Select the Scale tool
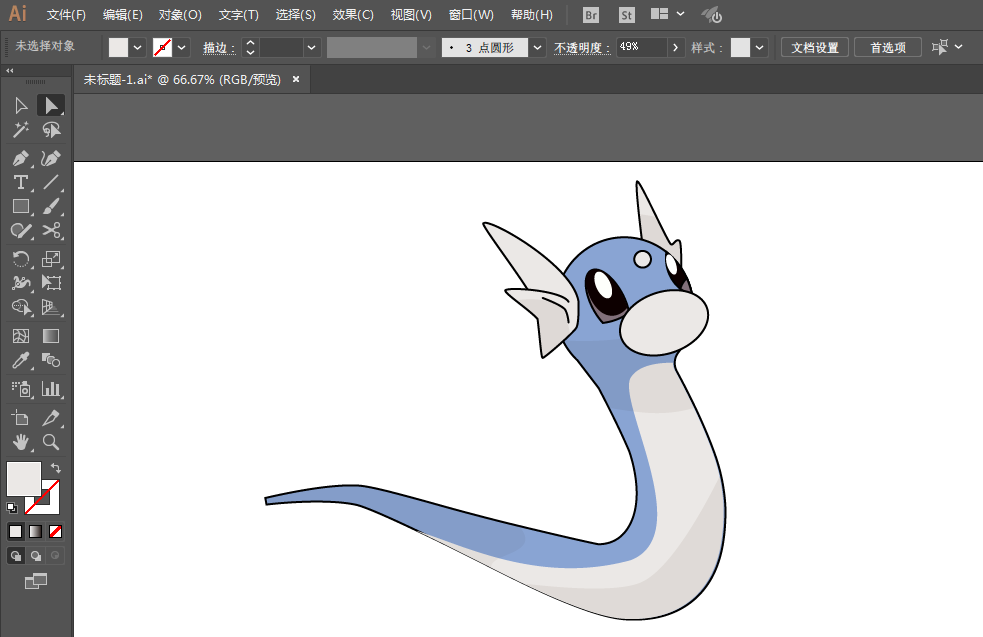Image resolution: width=983 pixels, height=637 pixels. [51, 258]
